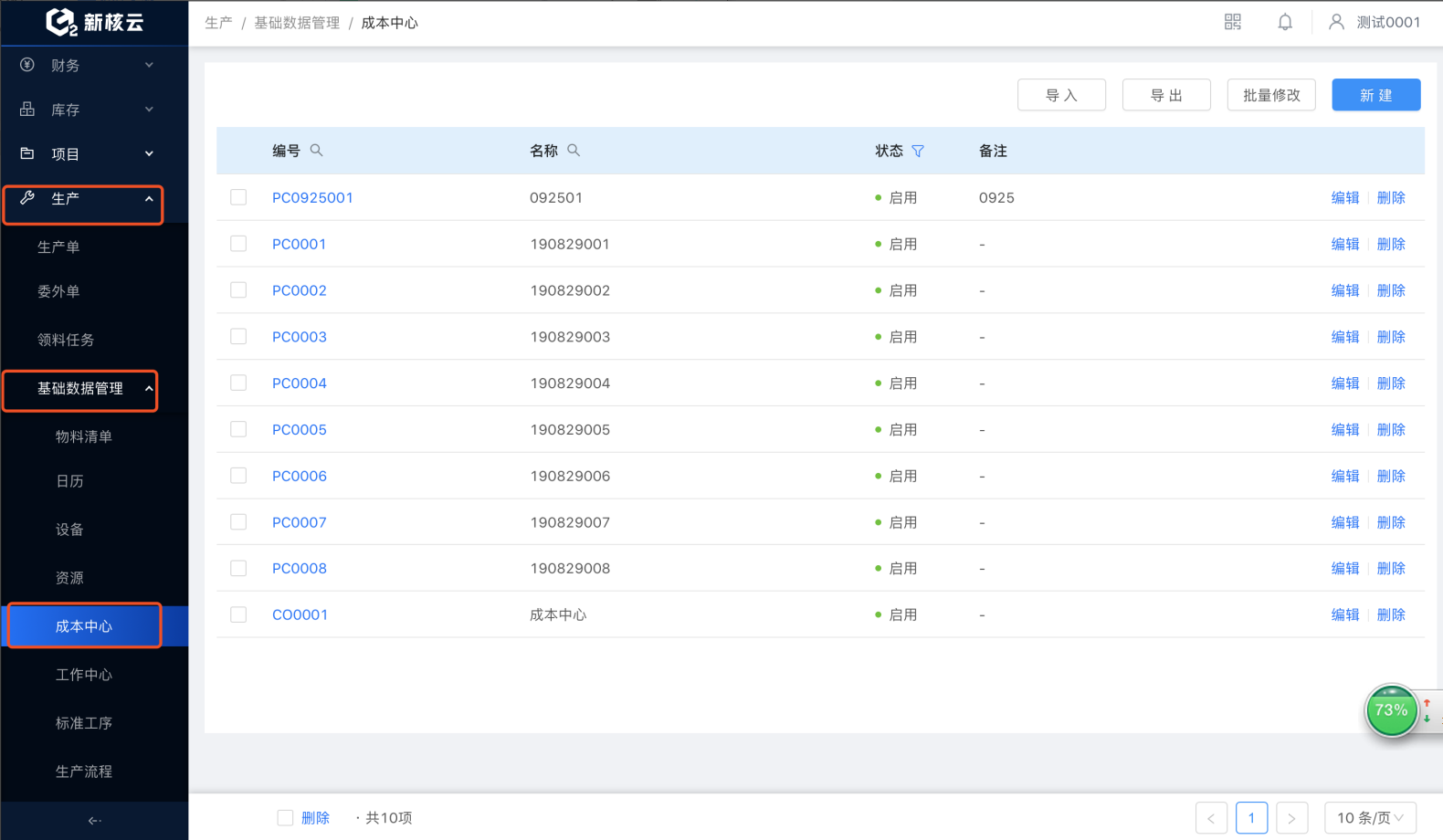Click the 导出 button
This screenshot has height=840, width=1443.
click(x=1166, y=95)
